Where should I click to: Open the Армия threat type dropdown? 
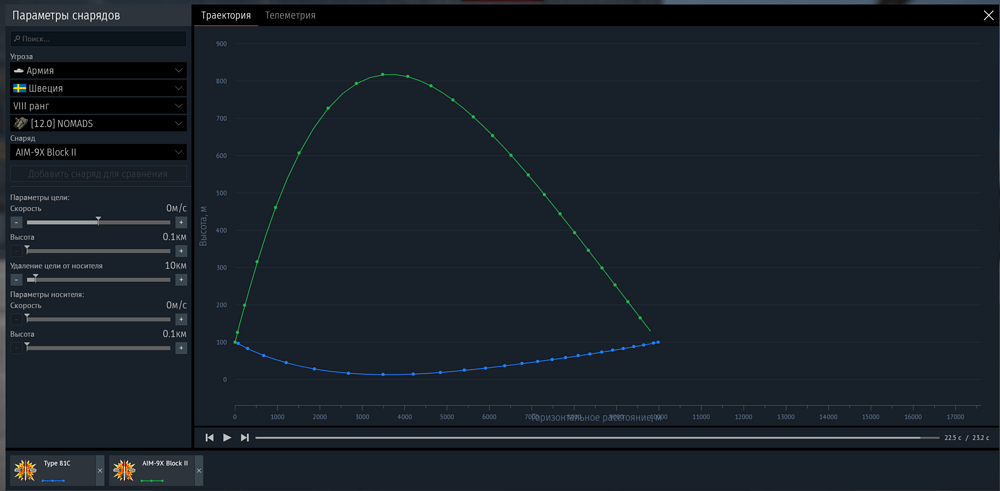tap(99, 70)
